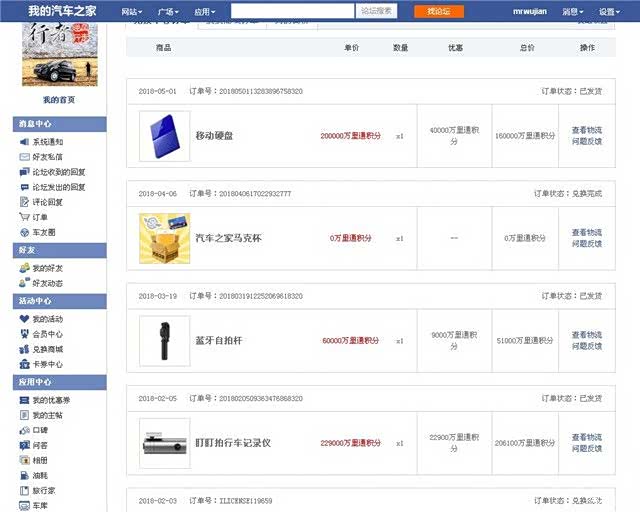Click the 论坛收到的回复 chat icon
This screenshot has height=512, width=640.
pyautogui.click(x=24, y=172)
